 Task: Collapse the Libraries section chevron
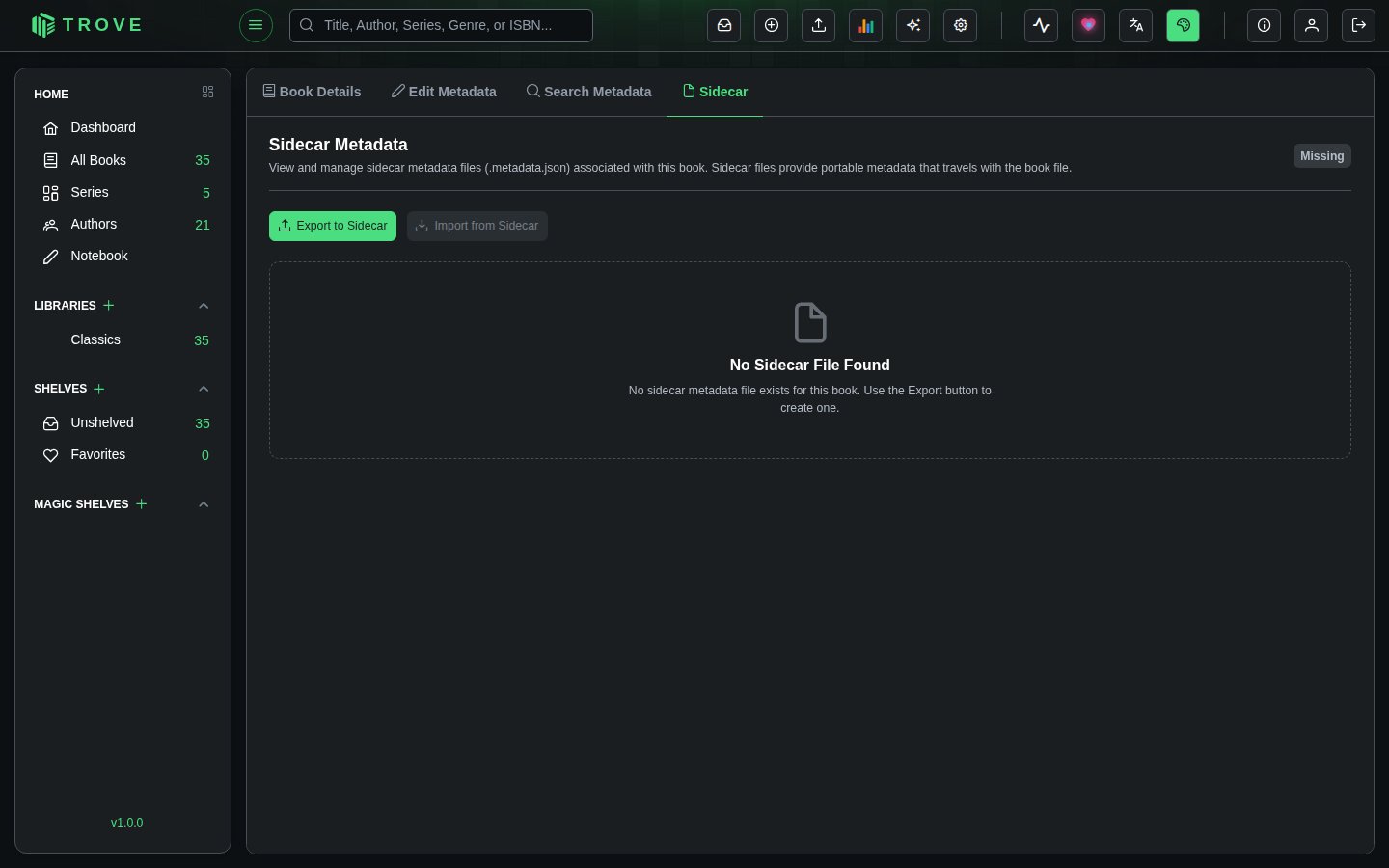pos(204,306)
